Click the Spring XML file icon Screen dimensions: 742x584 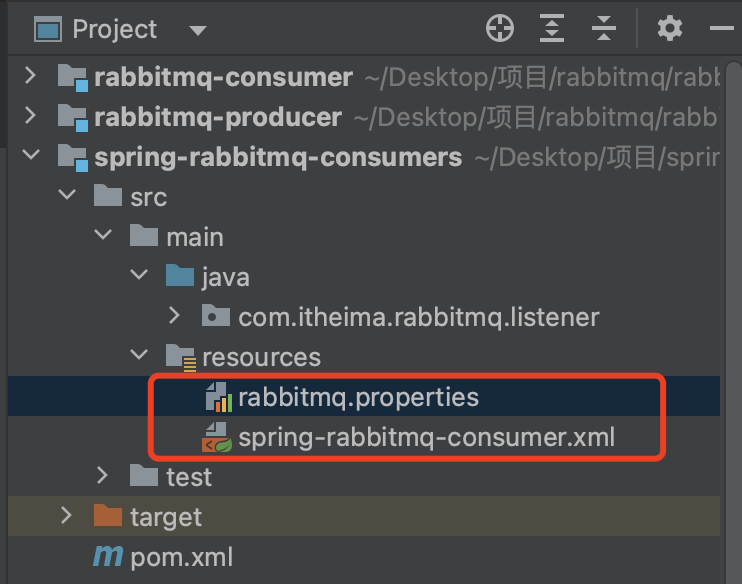[x=217, y=438]
